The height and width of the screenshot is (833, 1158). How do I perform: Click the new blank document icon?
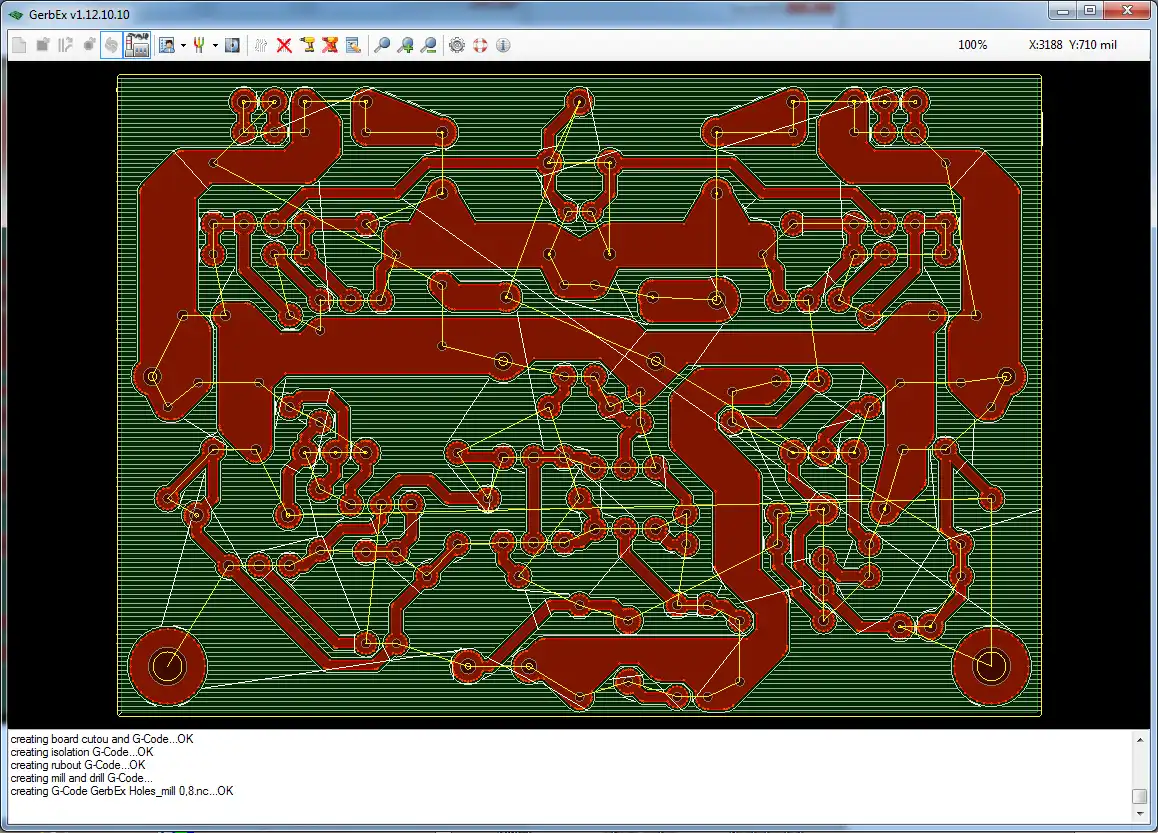click(19, 45)
